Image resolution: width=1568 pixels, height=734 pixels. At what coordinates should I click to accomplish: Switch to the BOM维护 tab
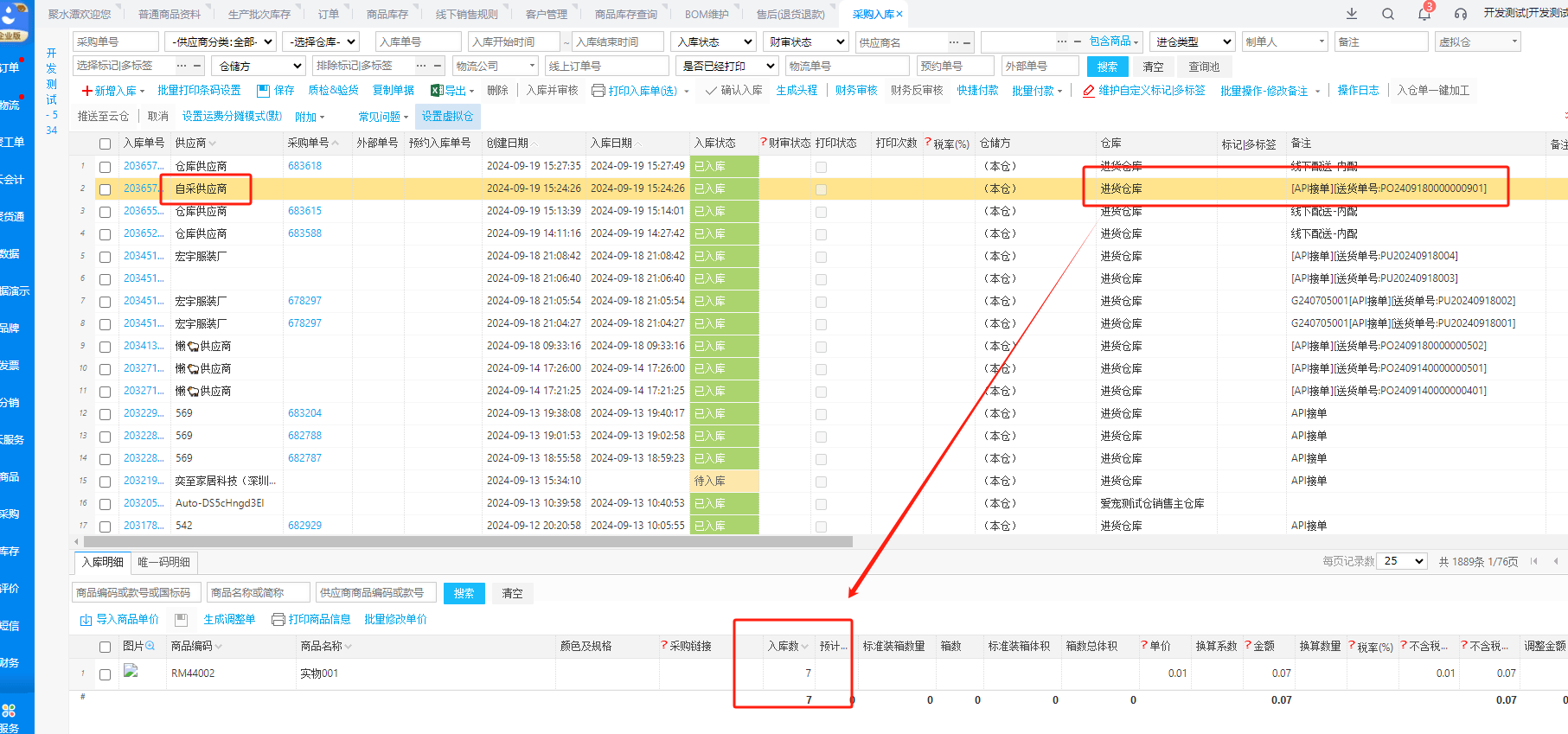707,14
